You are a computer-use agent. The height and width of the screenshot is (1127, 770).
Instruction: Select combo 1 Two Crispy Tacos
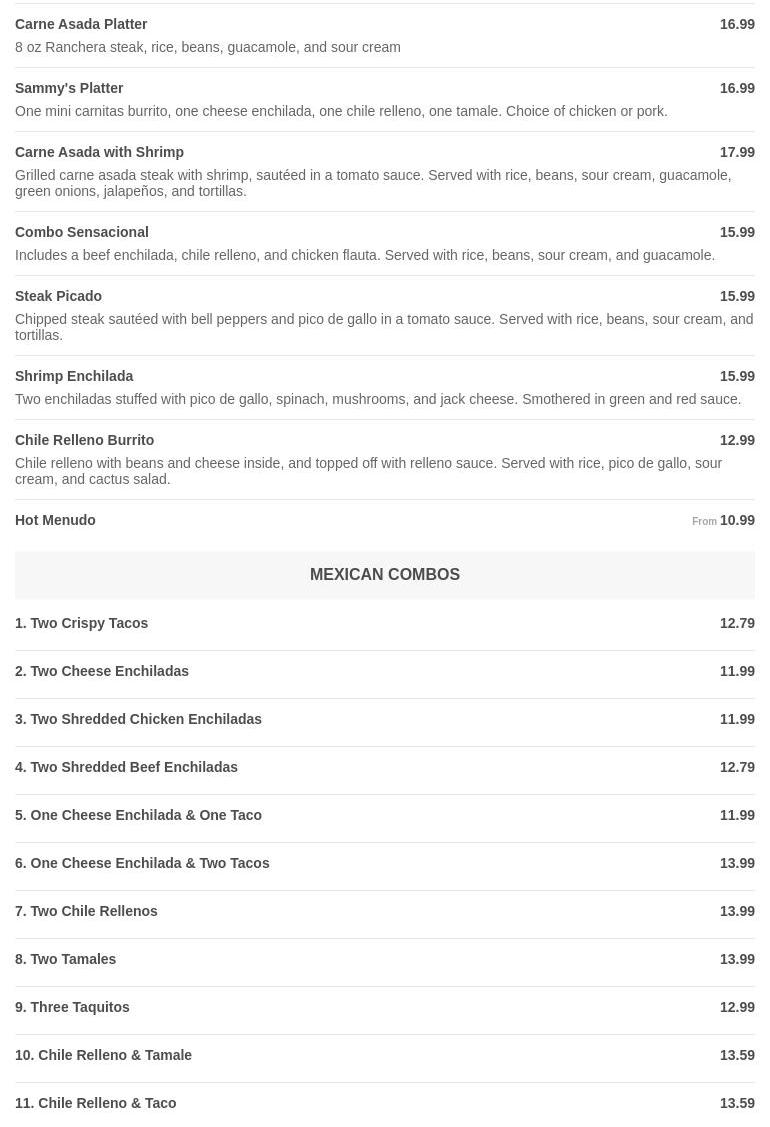click(x=82, y=623)
